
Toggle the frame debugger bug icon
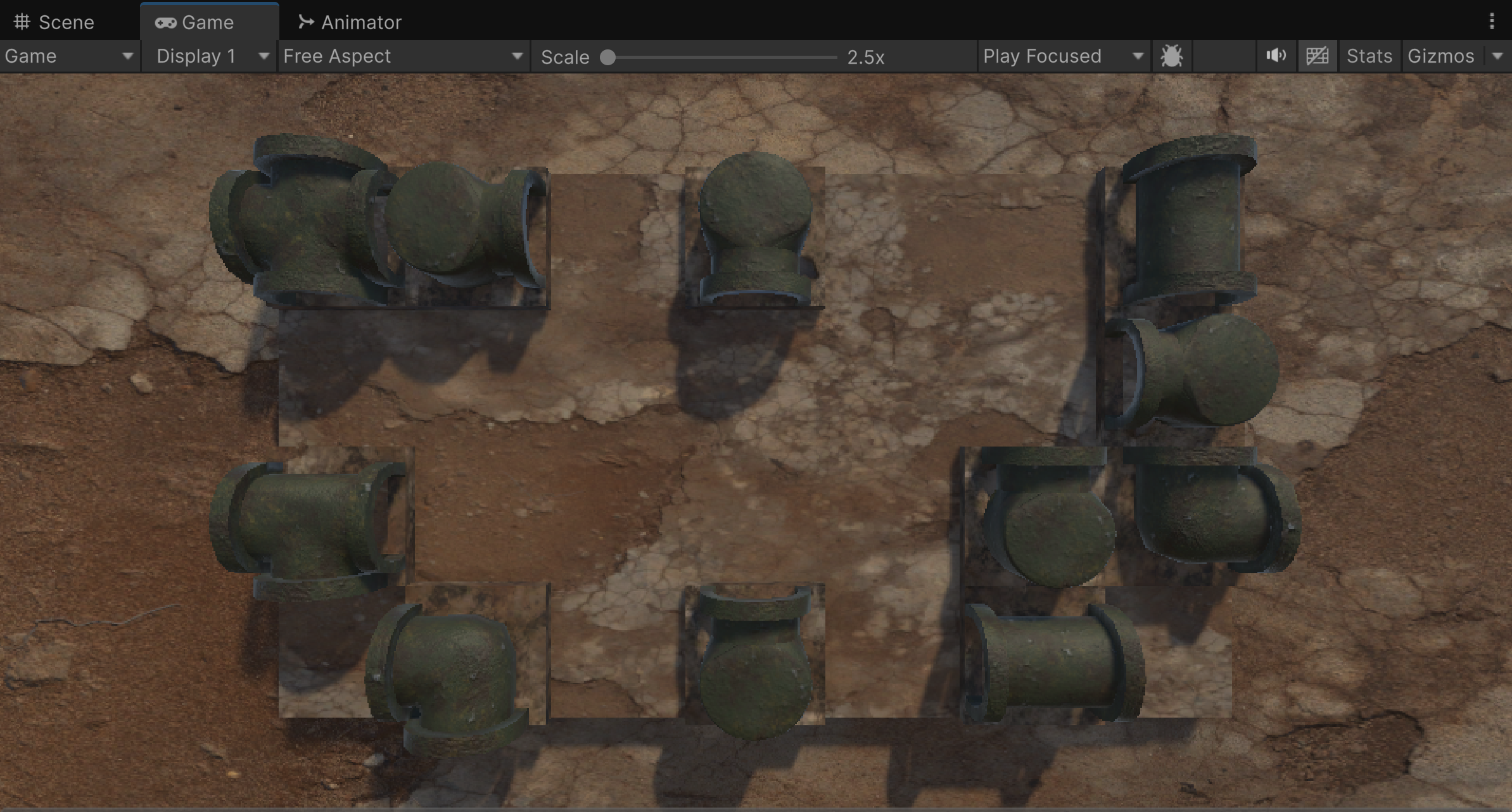(1171, 56)
